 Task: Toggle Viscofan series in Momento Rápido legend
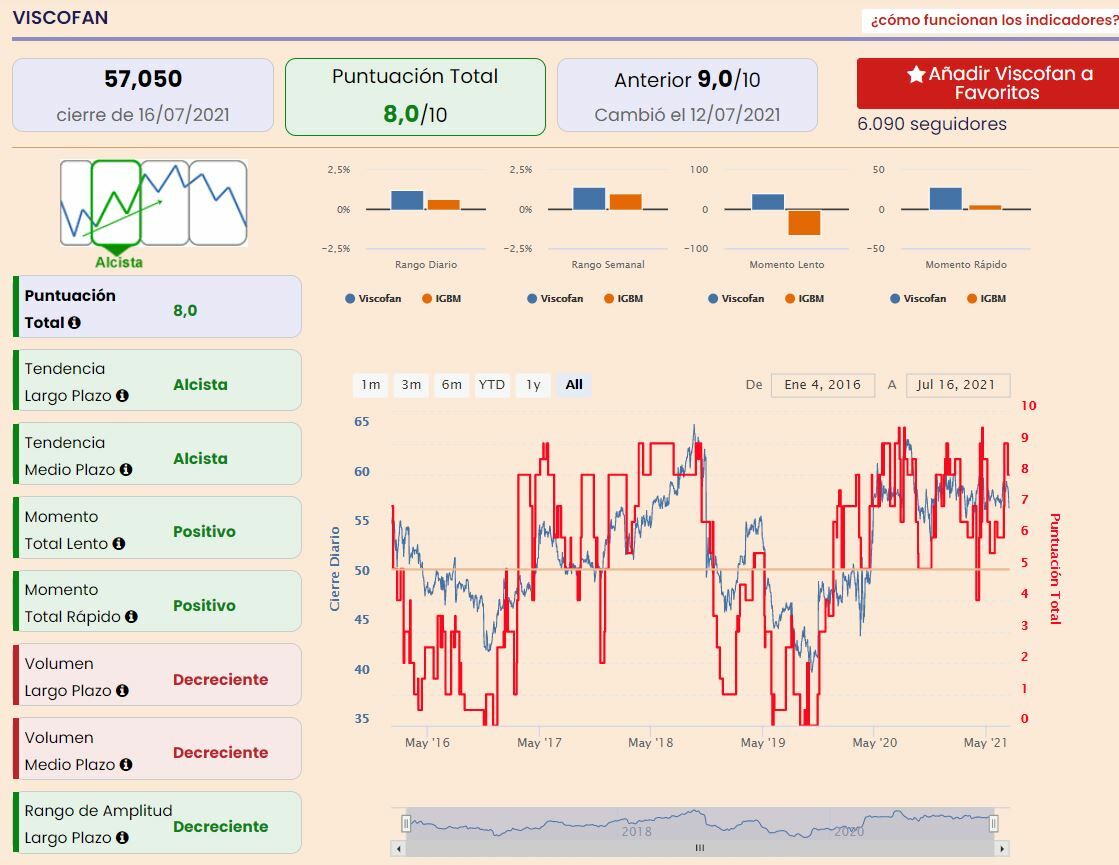coord(918,298)
